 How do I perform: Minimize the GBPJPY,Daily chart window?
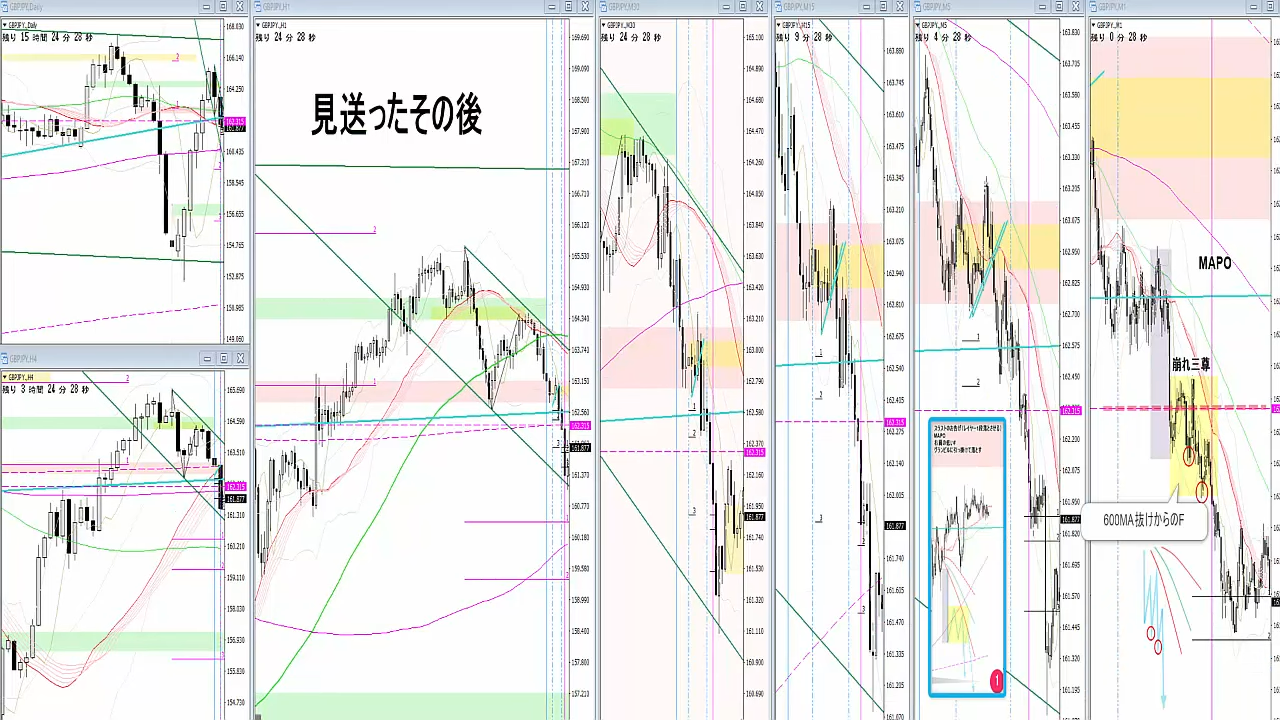[x=207, y=6]
